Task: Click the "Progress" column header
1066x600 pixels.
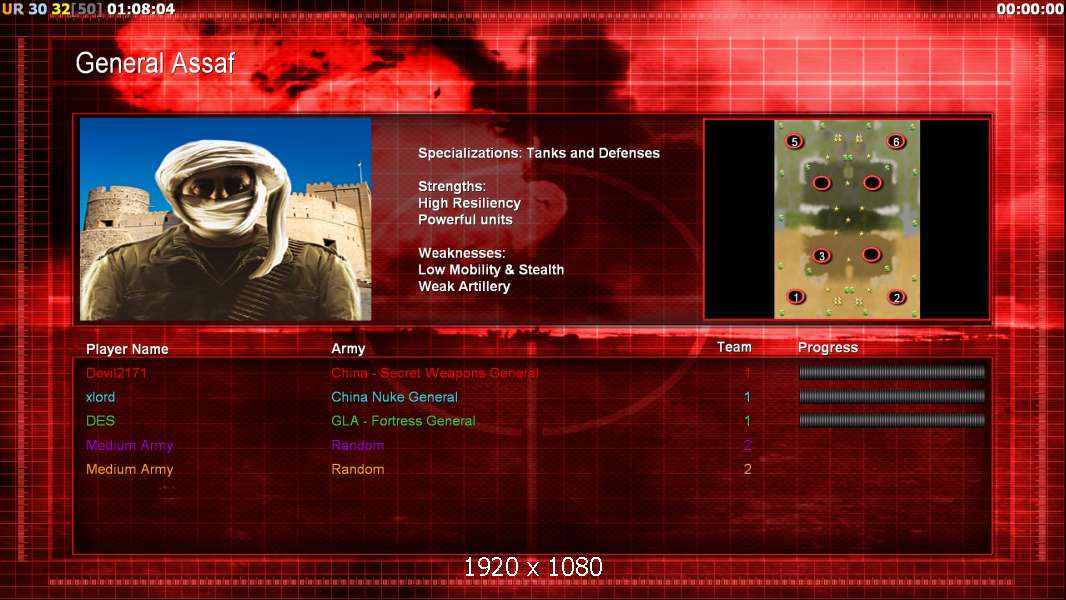Action: pyautogui.click(x=827, y=348)
